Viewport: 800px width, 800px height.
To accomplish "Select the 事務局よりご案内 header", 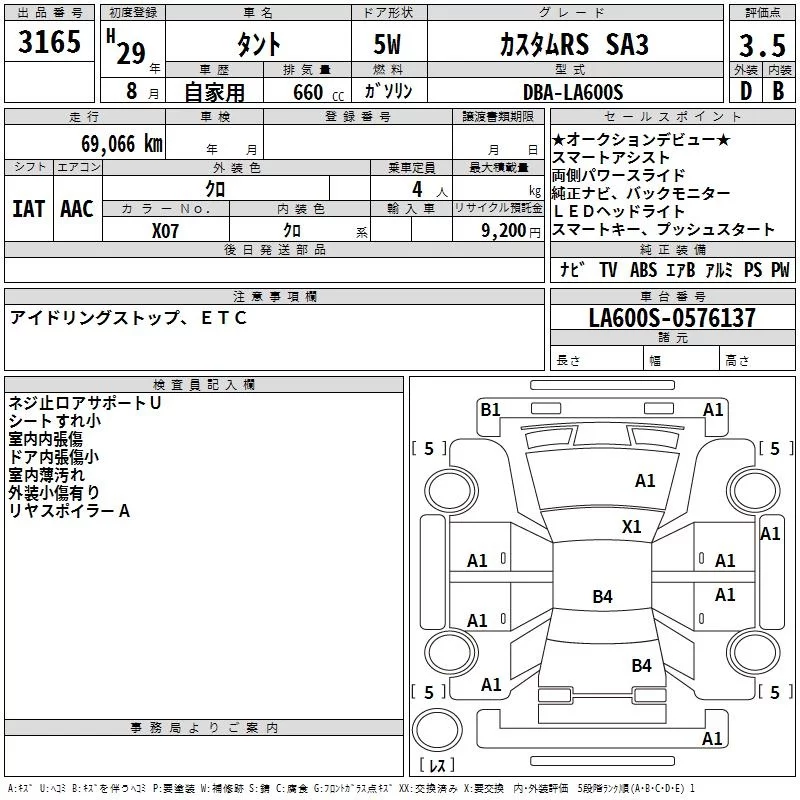I will [204, 728].
